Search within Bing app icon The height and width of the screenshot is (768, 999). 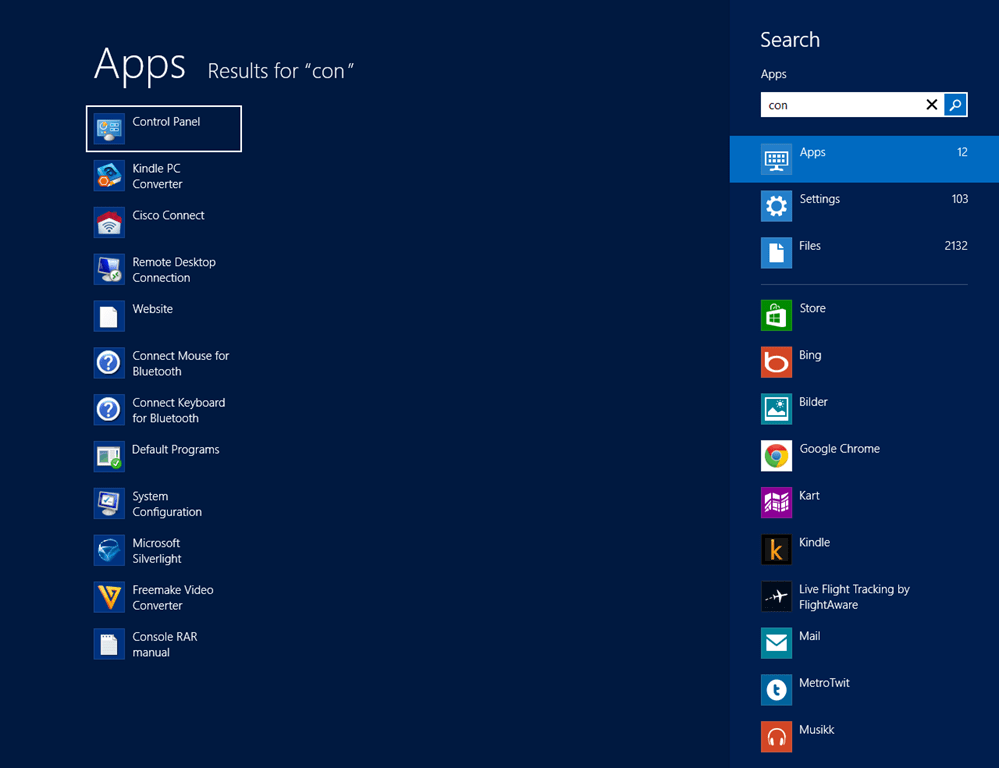[x=776, y=362]
